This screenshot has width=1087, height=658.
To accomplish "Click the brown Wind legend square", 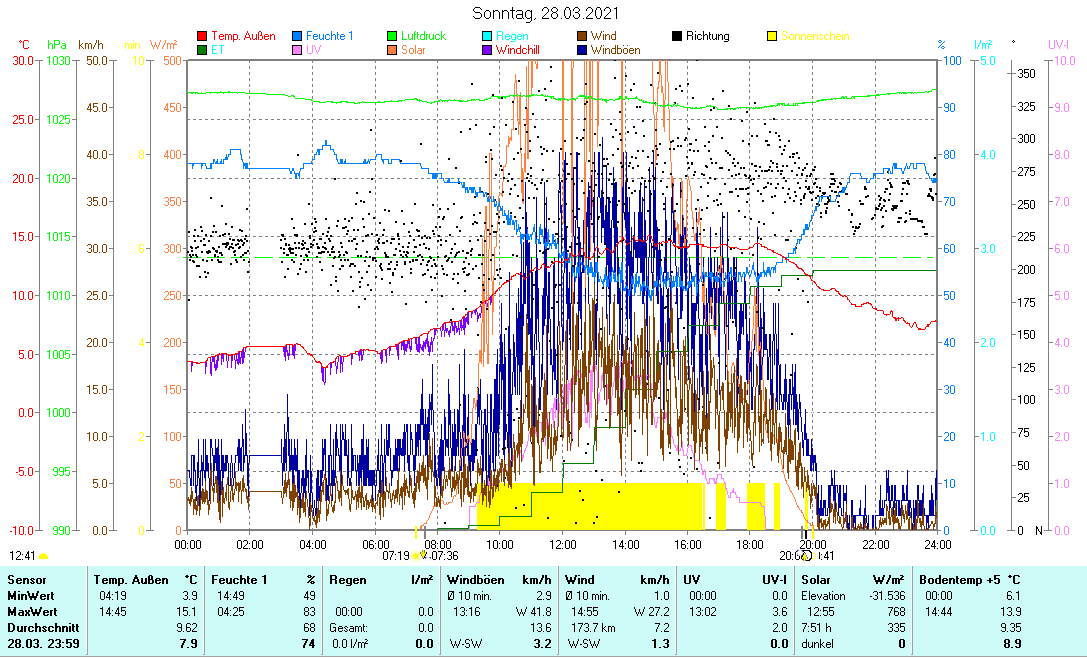I will coord(582,36).
